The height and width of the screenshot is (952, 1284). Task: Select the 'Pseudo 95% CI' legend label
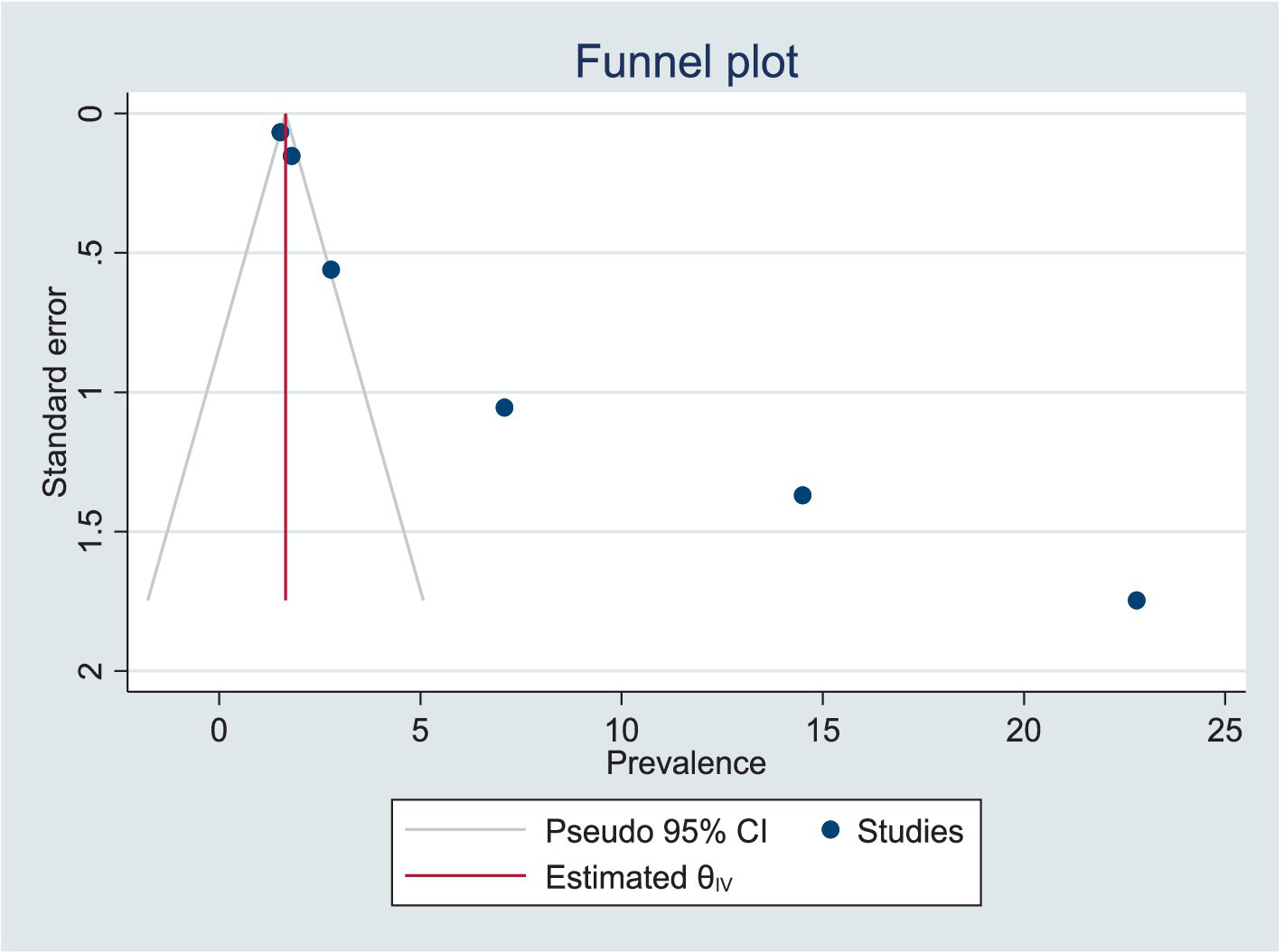(656, 831)
